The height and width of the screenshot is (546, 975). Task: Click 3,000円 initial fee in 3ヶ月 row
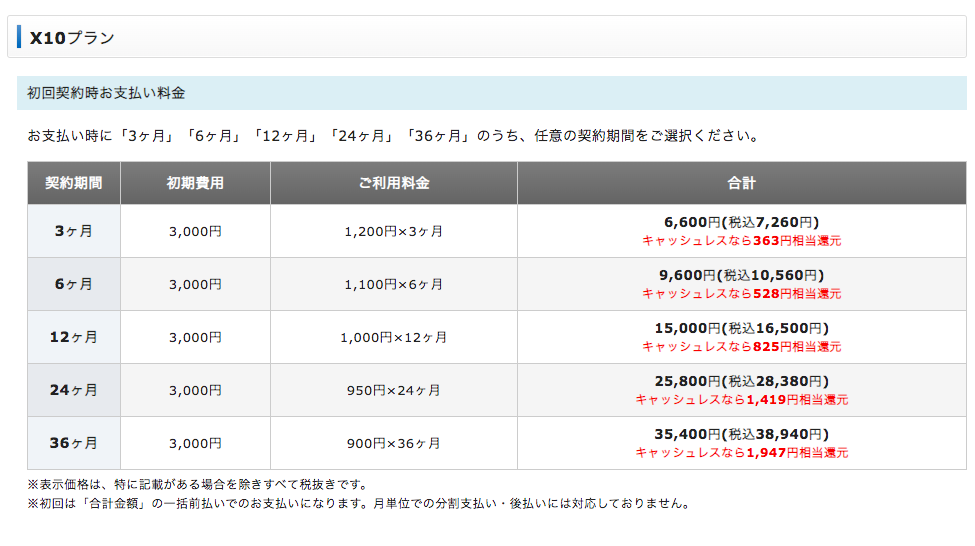pyautogui.click(x=195, y=231)
